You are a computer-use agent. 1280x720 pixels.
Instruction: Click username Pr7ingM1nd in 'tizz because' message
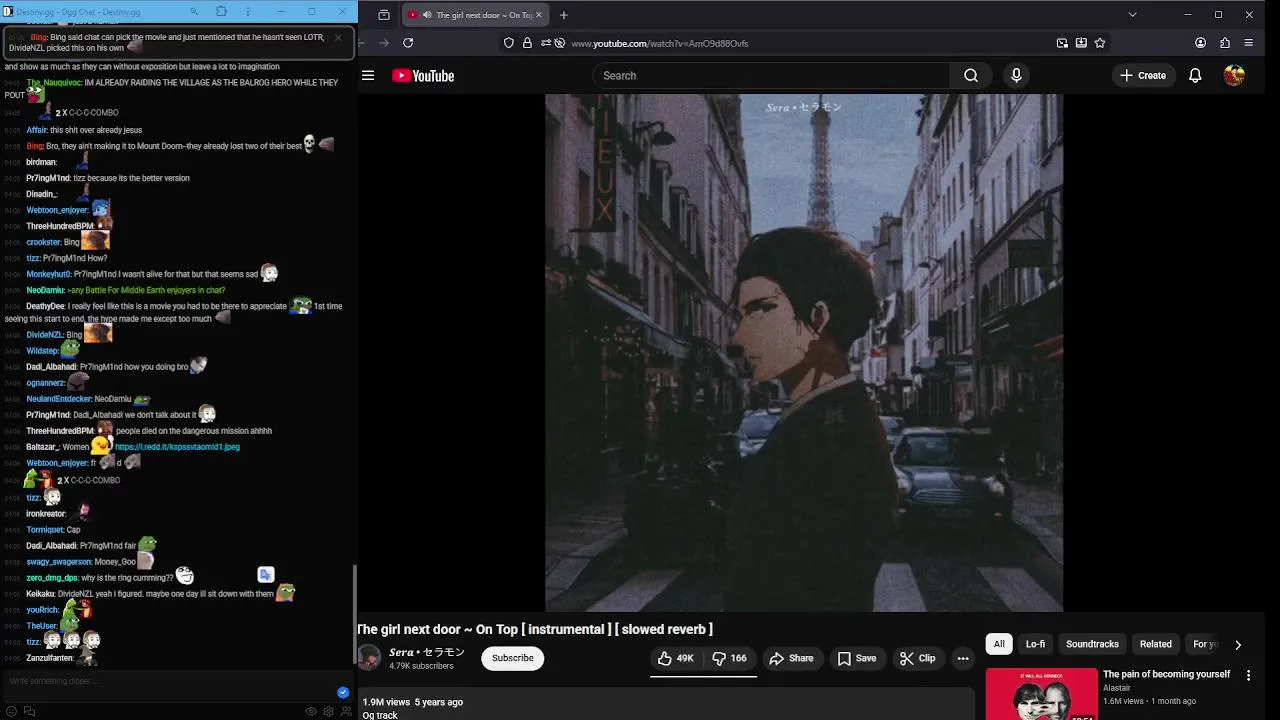pyautogui.click(x=48, y=178)
